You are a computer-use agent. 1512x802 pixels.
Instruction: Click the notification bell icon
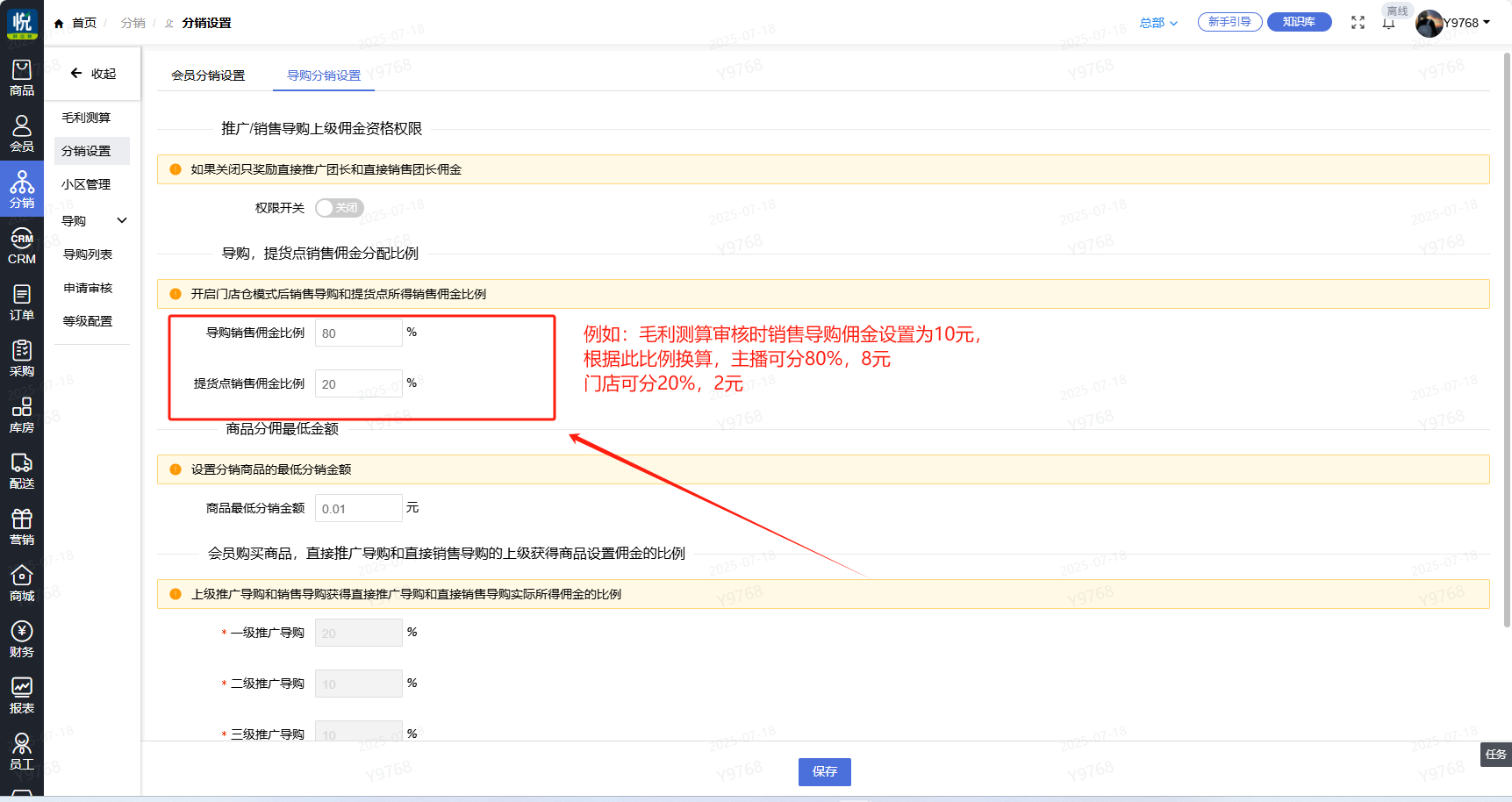(1388, 24)
